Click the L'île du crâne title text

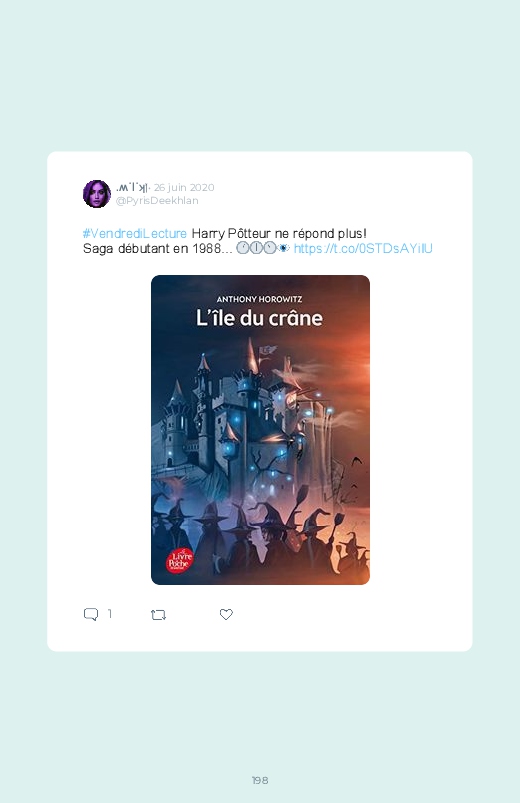pos(259,319)
